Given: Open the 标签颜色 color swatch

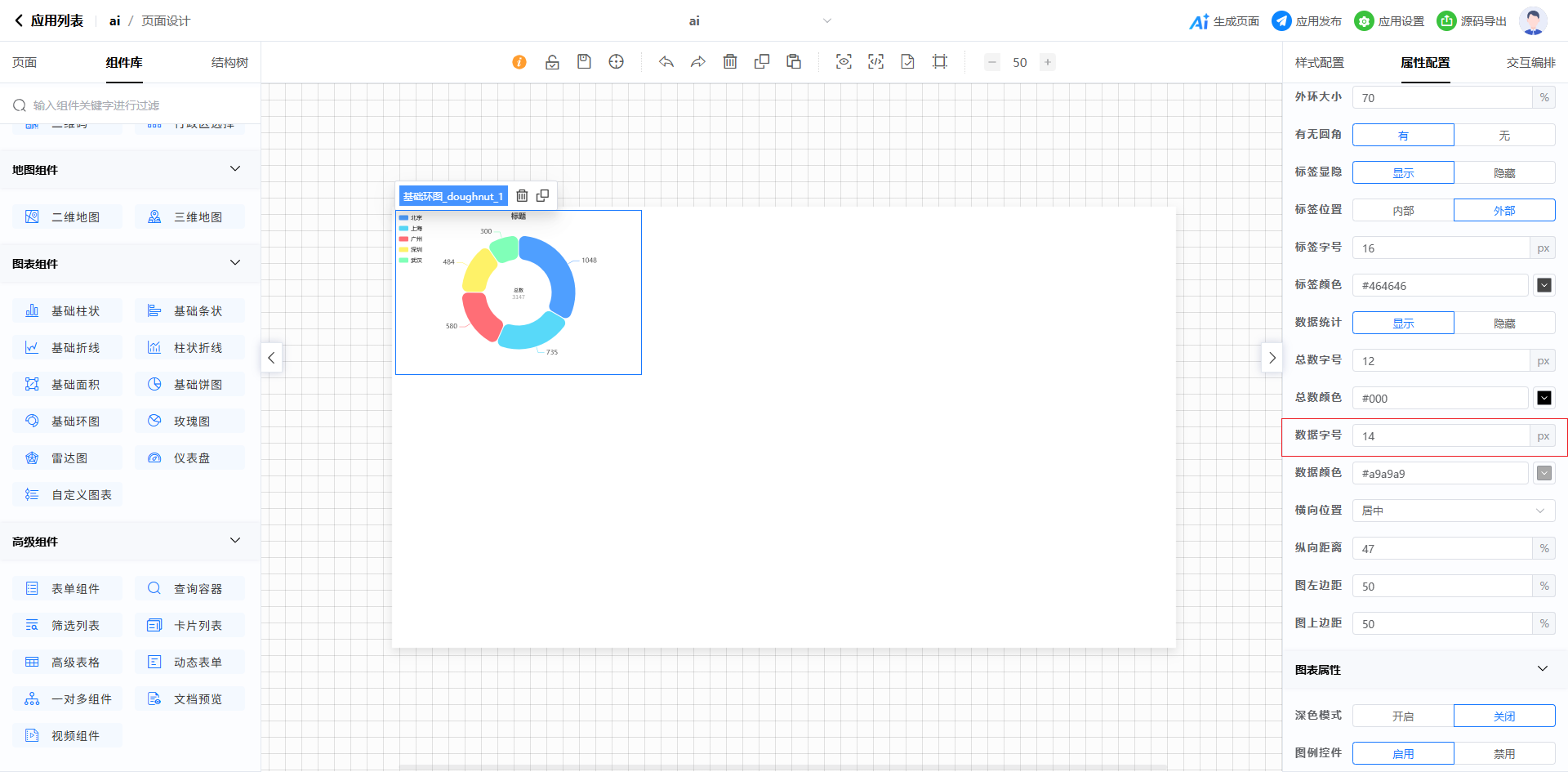Looking at the screenshot, I should coord(1543,285).
